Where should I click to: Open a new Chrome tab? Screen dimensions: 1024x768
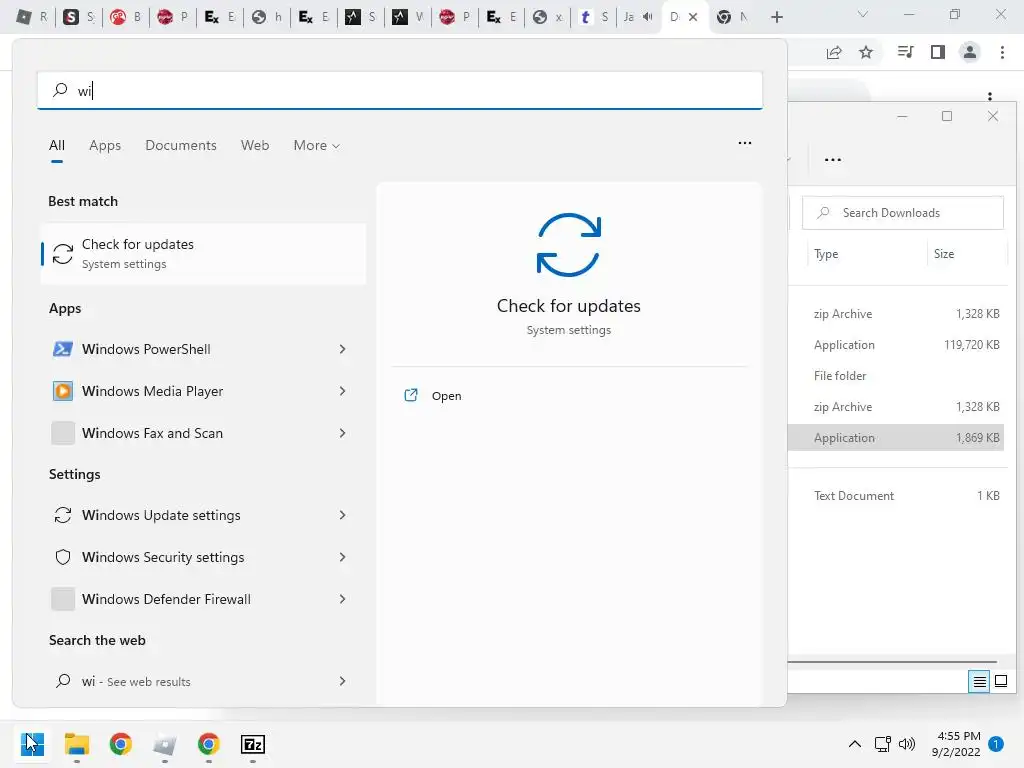click(776, 17)
